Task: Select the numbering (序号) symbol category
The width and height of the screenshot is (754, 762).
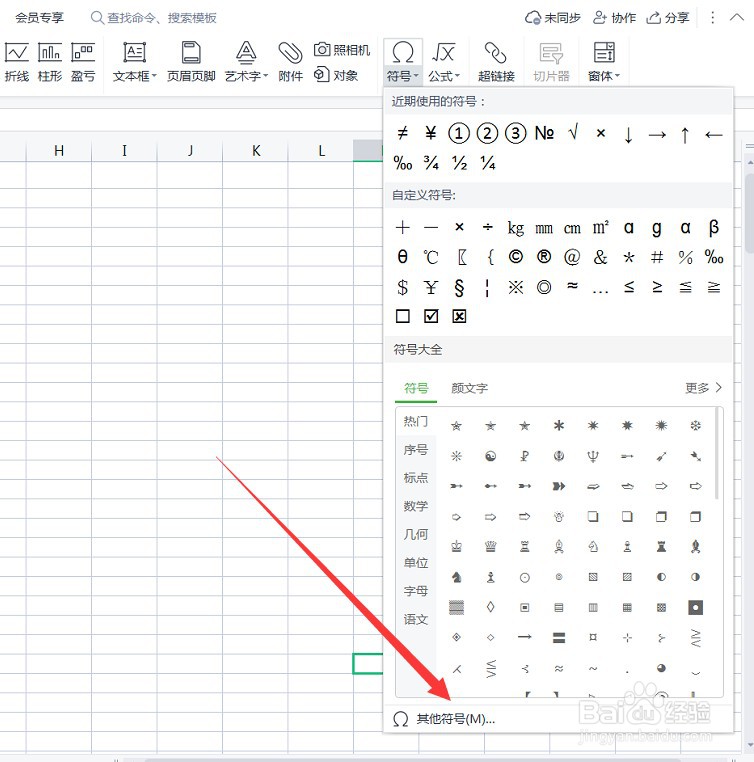Action: coord(416,450)
